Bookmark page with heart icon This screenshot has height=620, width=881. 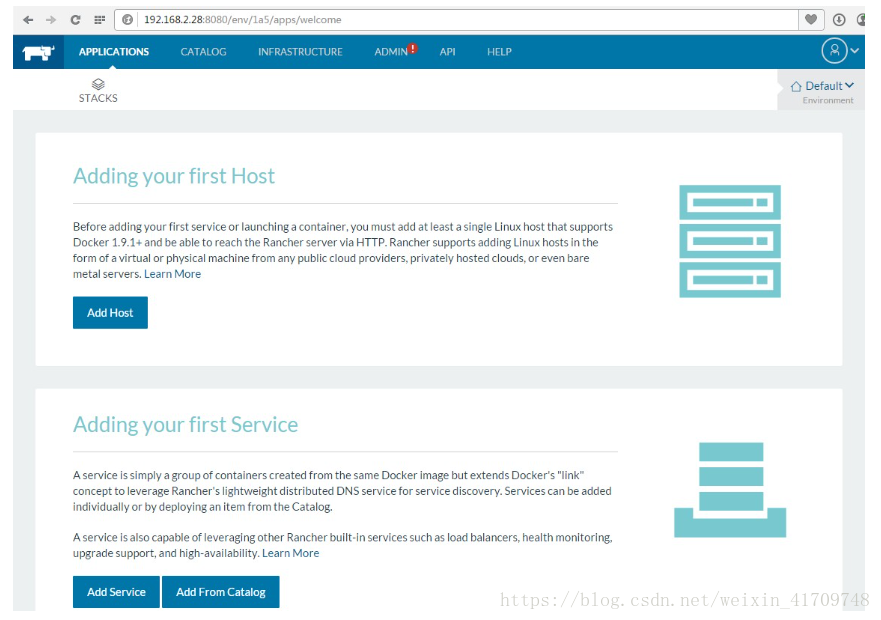[811, 20]
